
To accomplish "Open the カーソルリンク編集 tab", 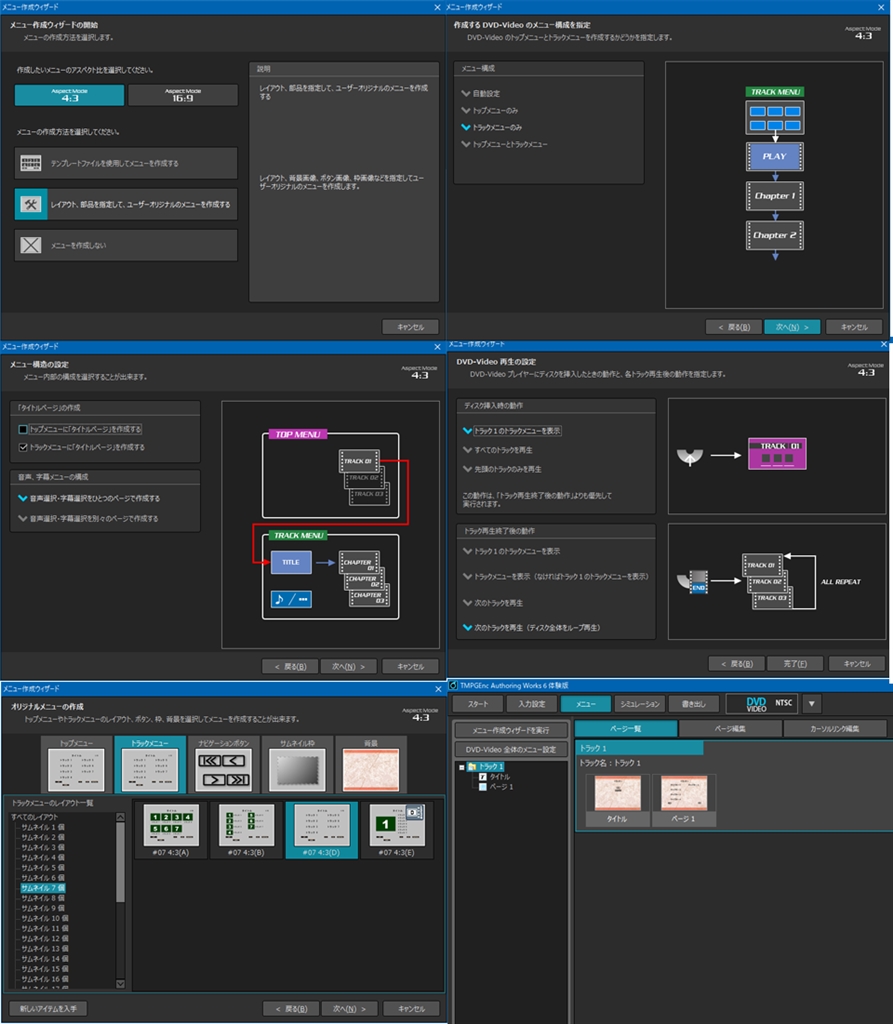I will [835, 729].
